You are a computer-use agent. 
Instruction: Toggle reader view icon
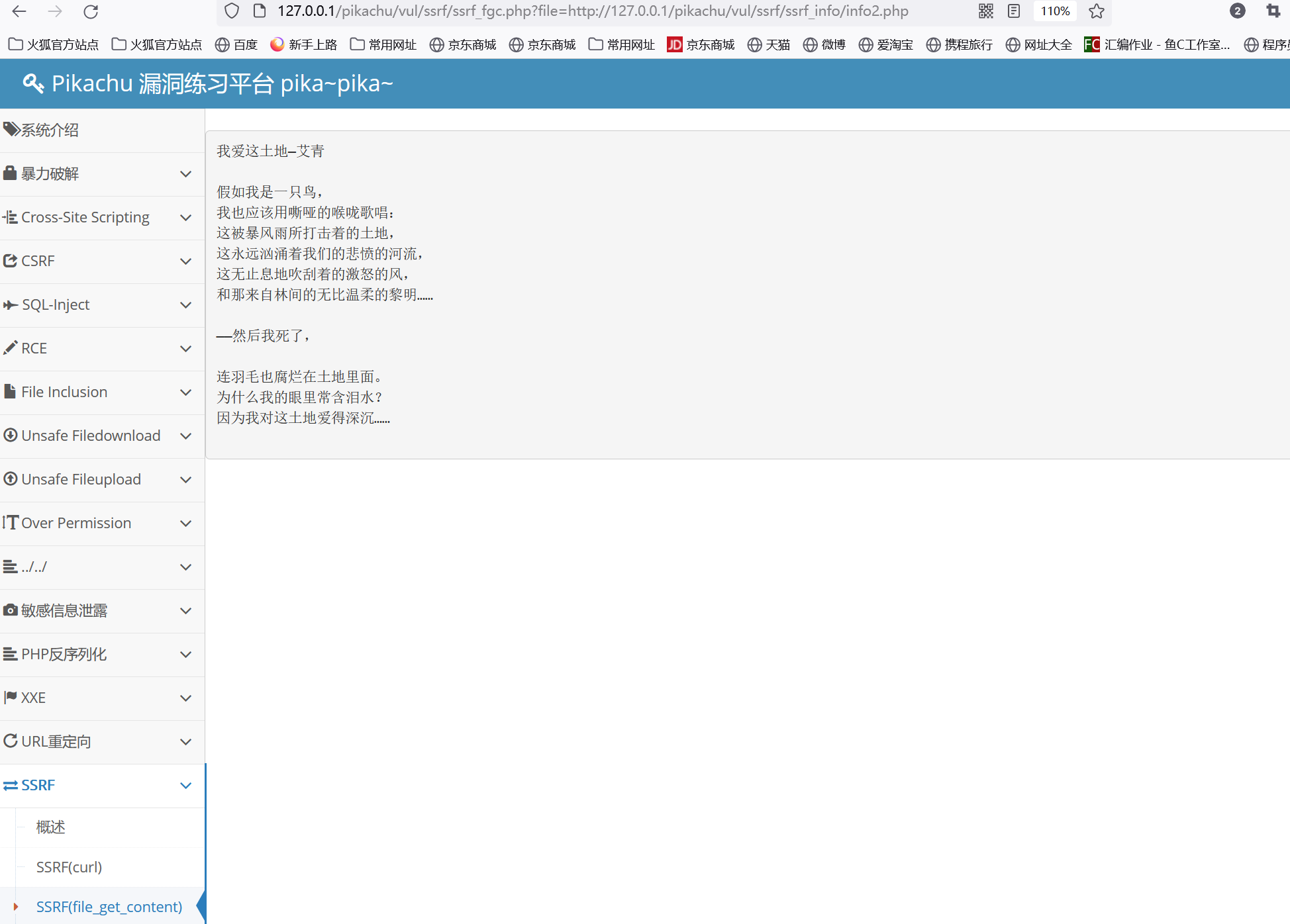pos(1014,11)
